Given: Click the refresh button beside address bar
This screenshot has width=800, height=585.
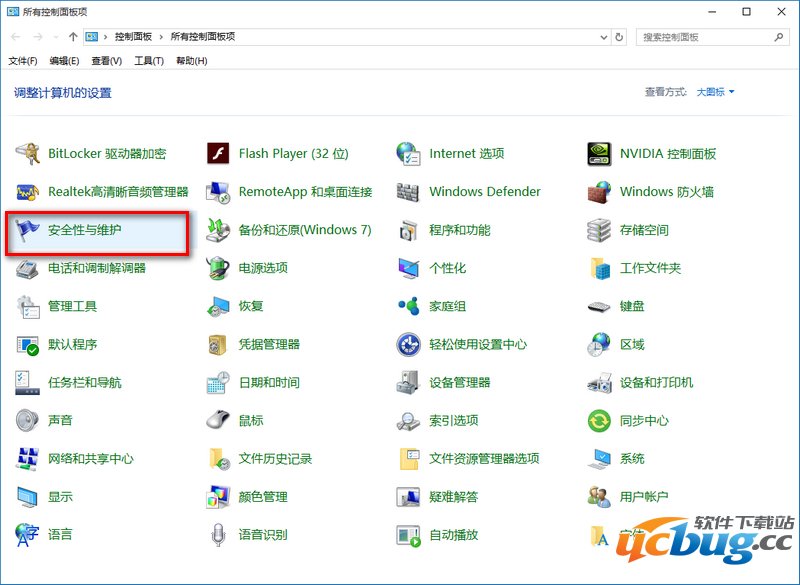Looking at the screenshot, I should (620, 37).
